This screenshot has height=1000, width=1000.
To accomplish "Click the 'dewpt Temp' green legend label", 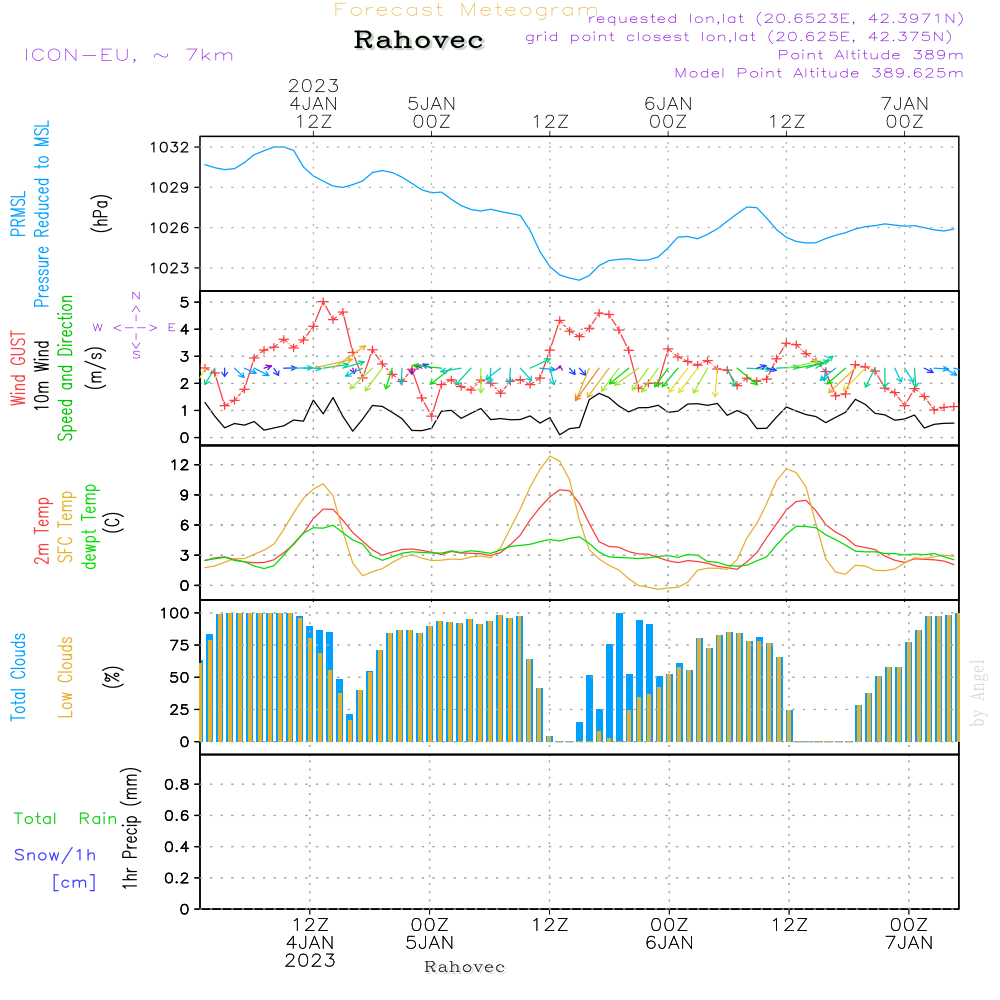I will [89, 526].
